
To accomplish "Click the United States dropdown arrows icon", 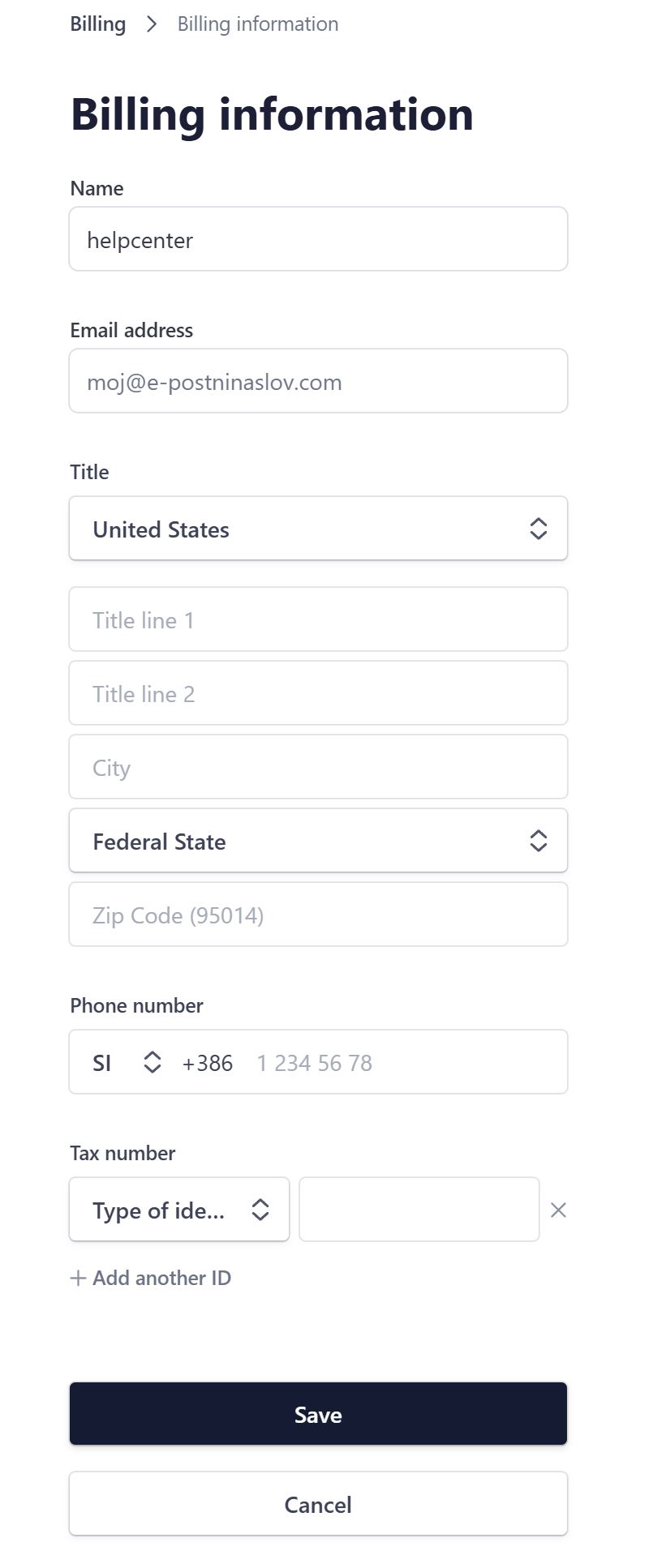I will 538,529.
